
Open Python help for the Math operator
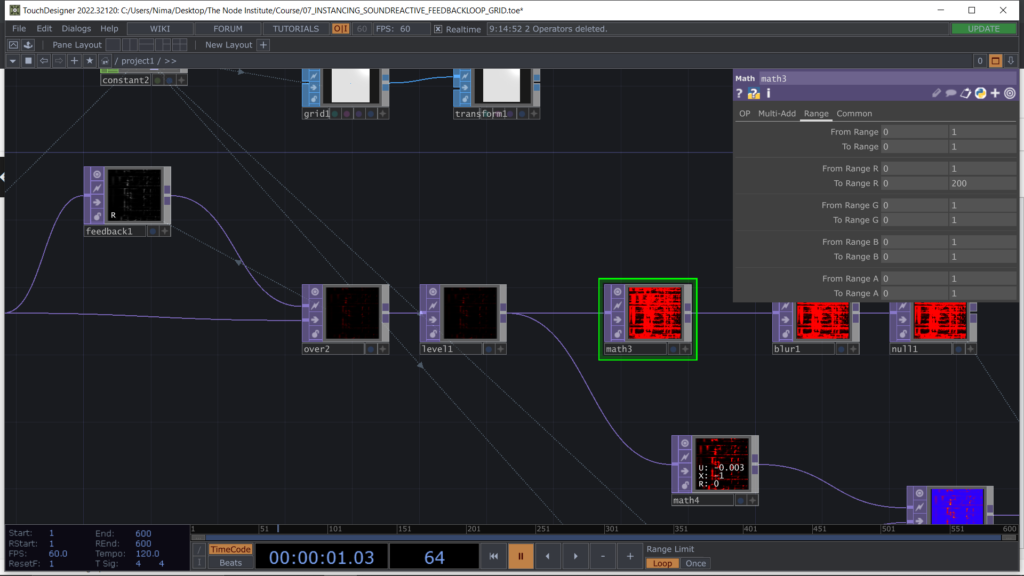(x=754, y=93)
